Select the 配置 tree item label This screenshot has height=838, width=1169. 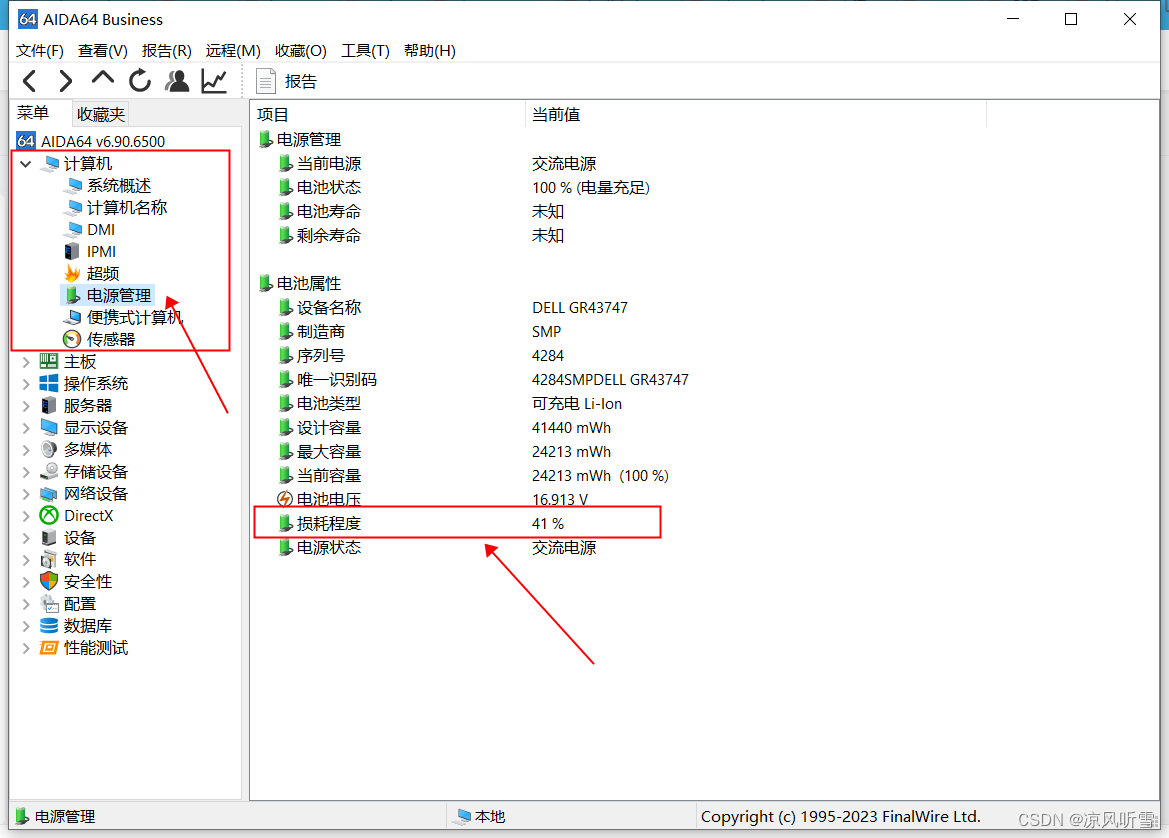pos(80,604)
